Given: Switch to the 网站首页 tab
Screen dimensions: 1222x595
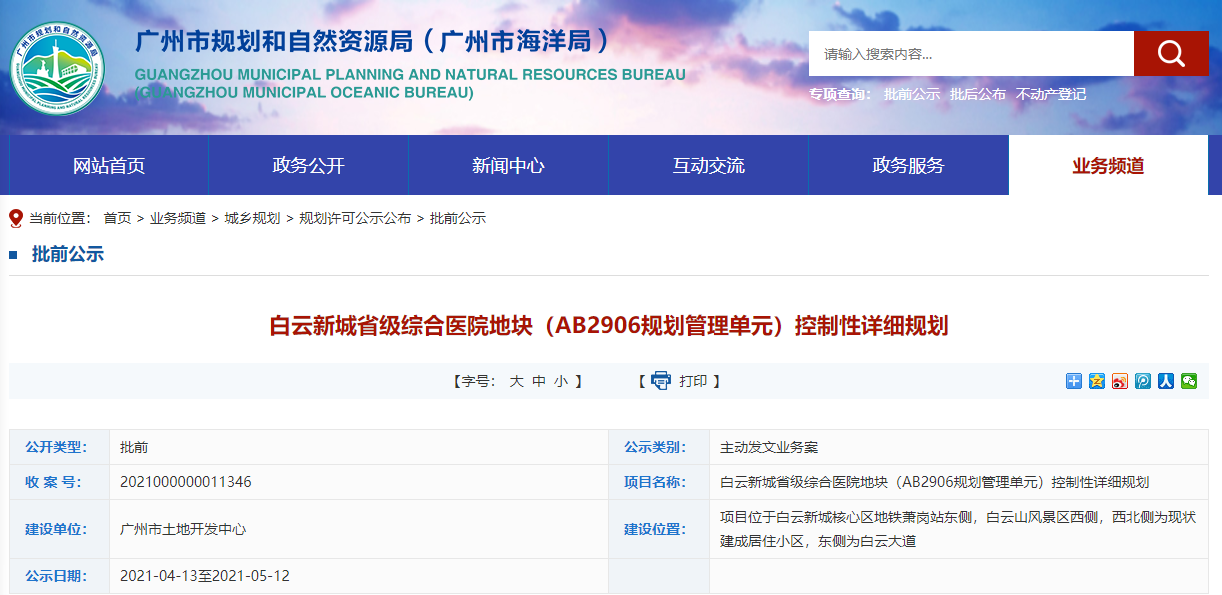Looking at the screenshot, I should point(109,166).
